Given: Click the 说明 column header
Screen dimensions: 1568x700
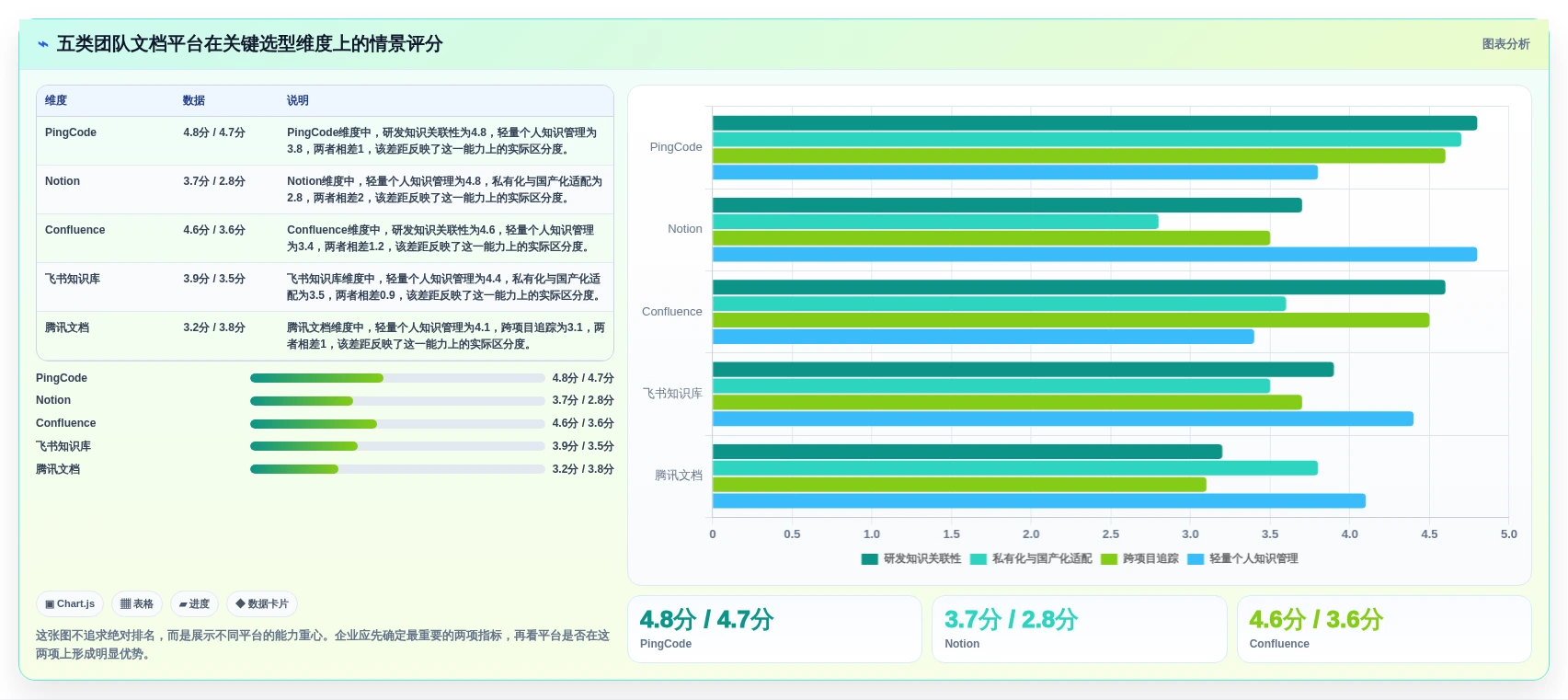Looking at the screenshot, I should [298, 100].
